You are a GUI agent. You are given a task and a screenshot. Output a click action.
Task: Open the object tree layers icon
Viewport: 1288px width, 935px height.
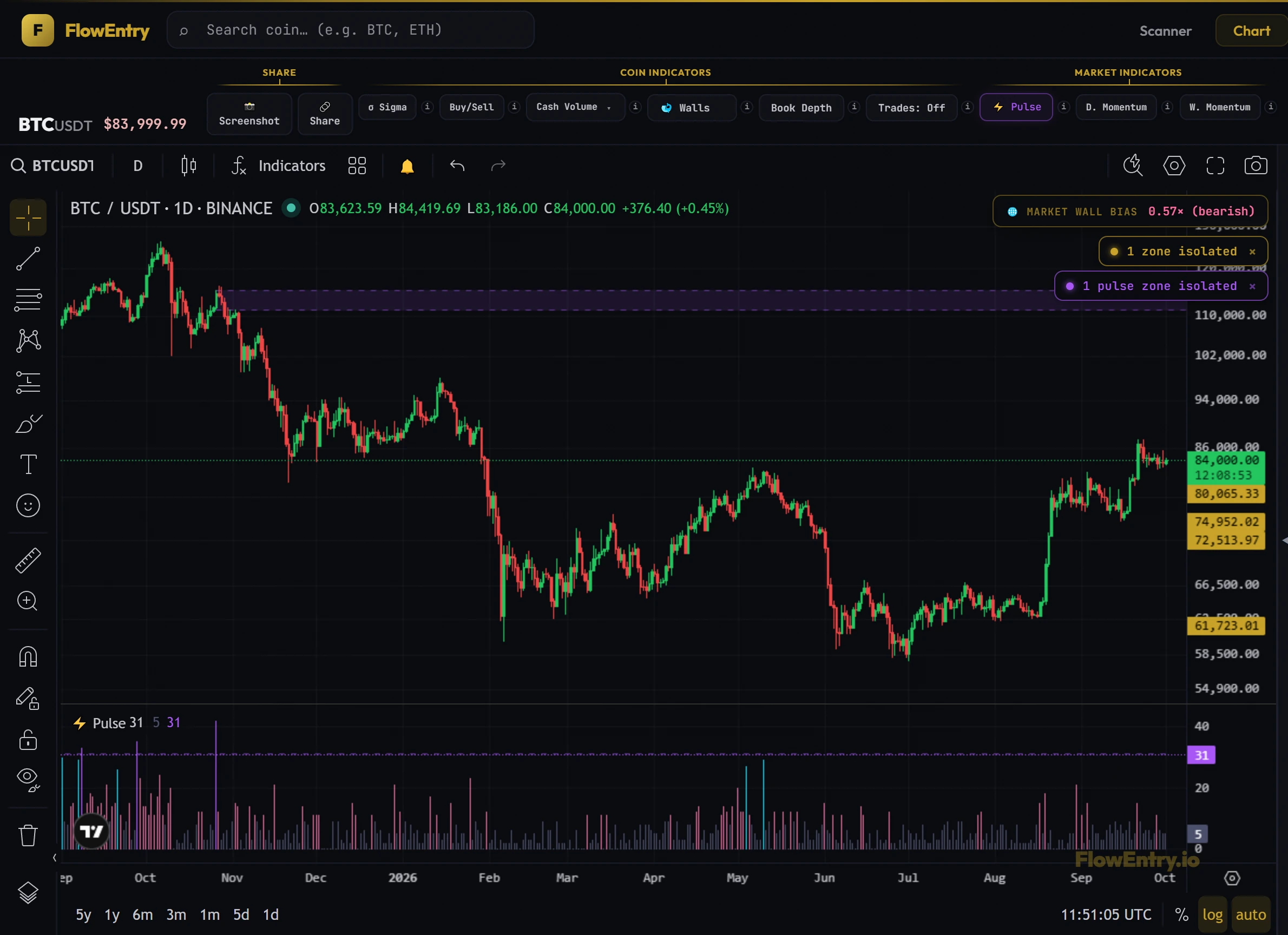point(28,893)
